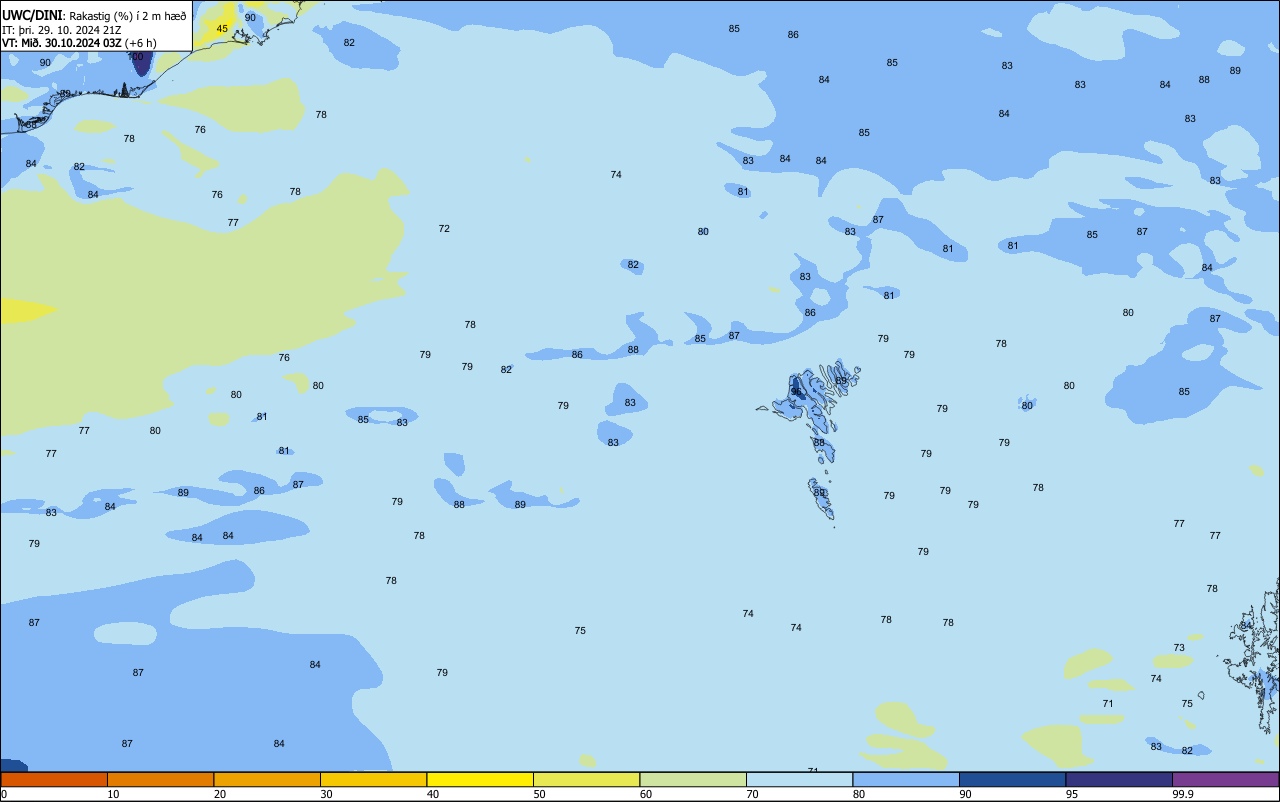Click legend scale label 40
Screen dimensions: 1280x802
(x=432, y=794)
